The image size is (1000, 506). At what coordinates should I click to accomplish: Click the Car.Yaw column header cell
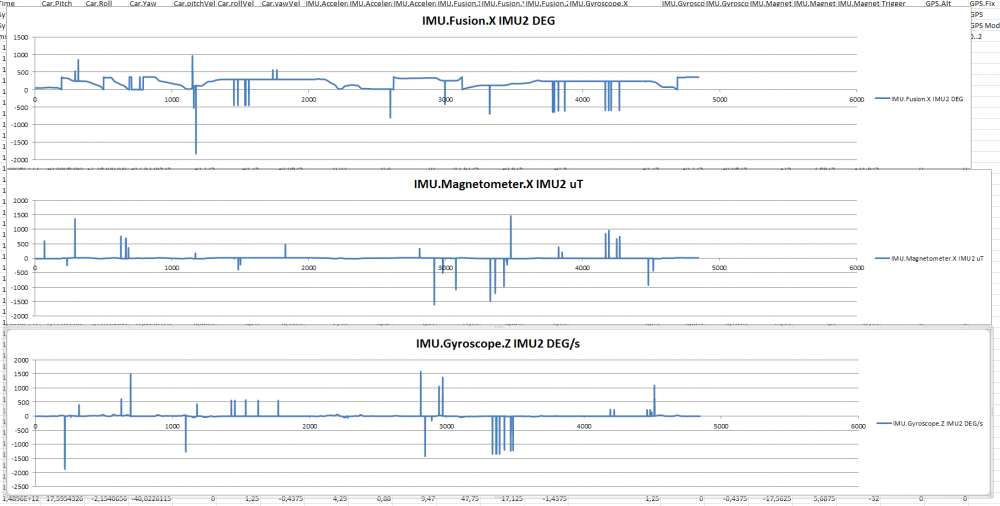(x=143, y=4)
